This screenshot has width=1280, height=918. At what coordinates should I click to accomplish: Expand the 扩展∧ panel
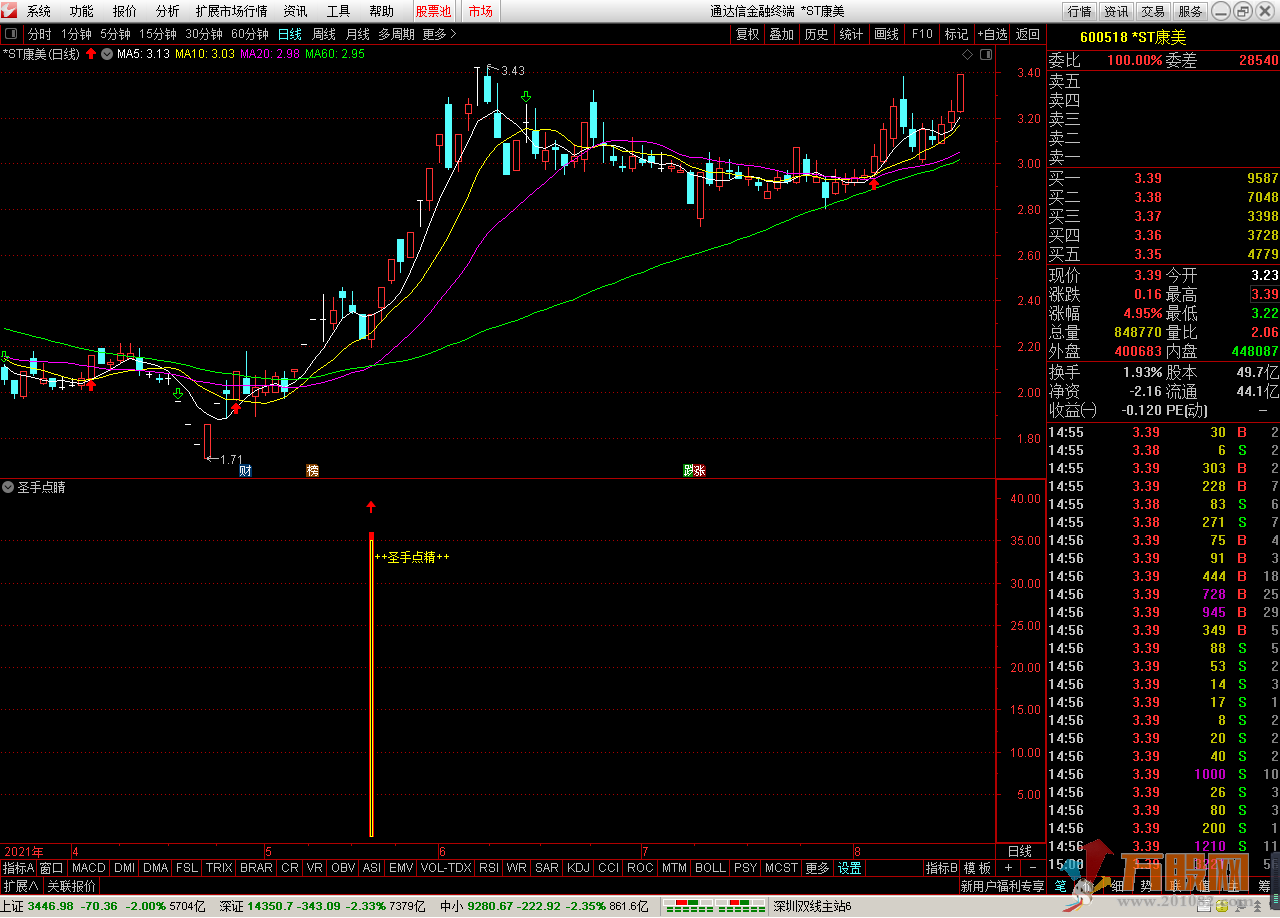[20, 886]
